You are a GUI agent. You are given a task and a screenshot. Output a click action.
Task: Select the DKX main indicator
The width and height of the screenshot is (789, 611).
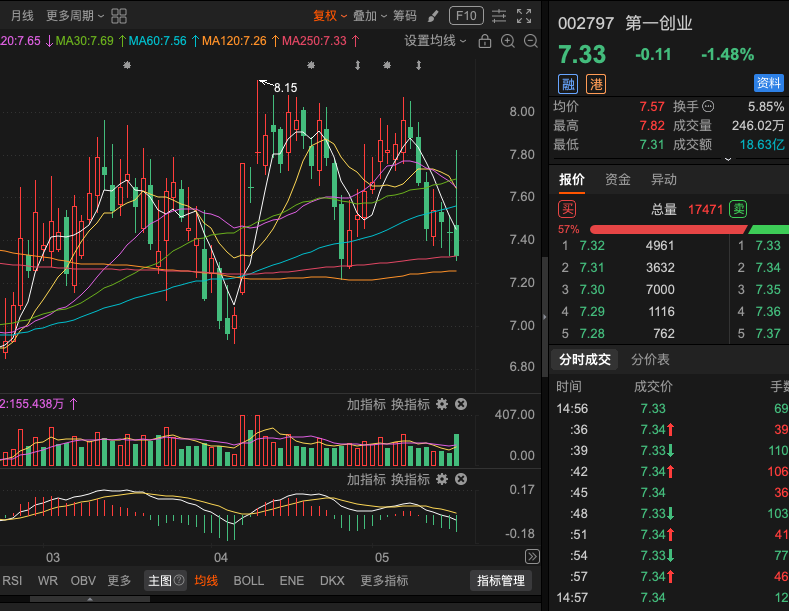(332, 581)
